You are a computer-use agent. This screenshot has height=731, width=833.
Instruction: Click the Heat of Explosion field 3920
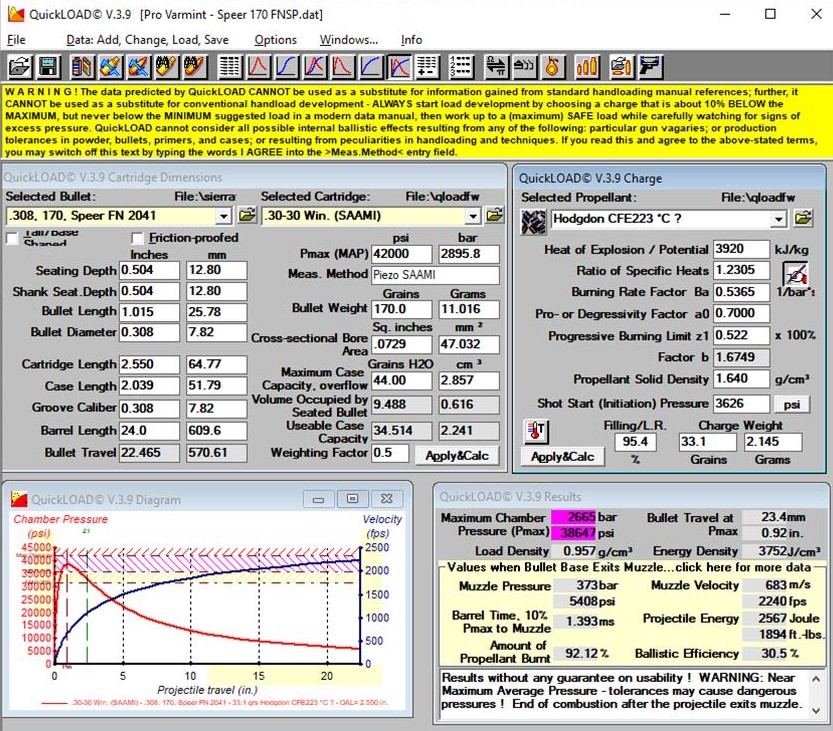pos(741,249)
